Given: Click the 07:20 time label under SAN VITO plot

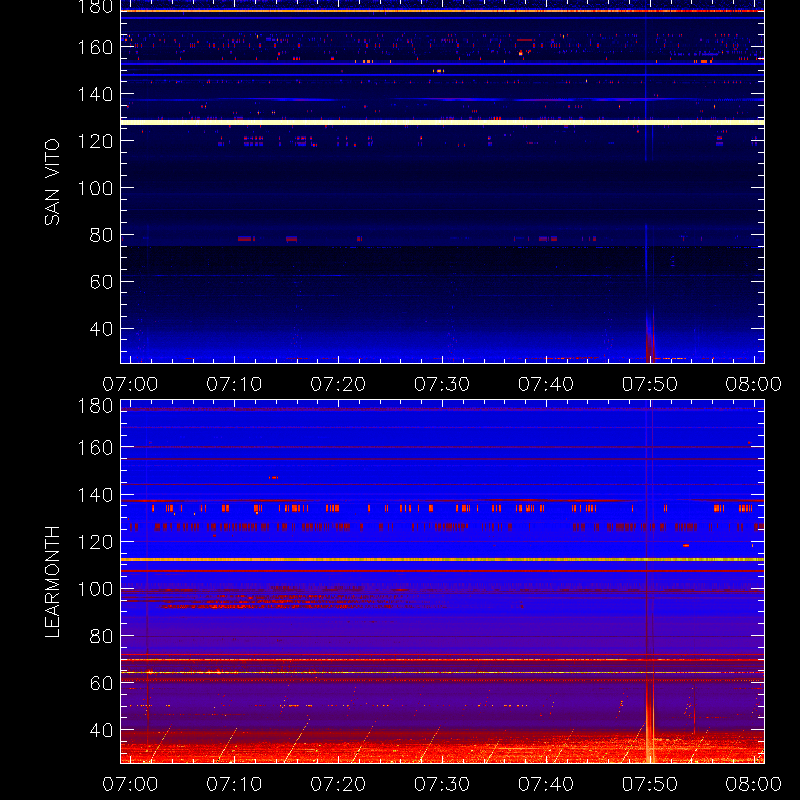Looking at the screenshot, I should [338, 384].
